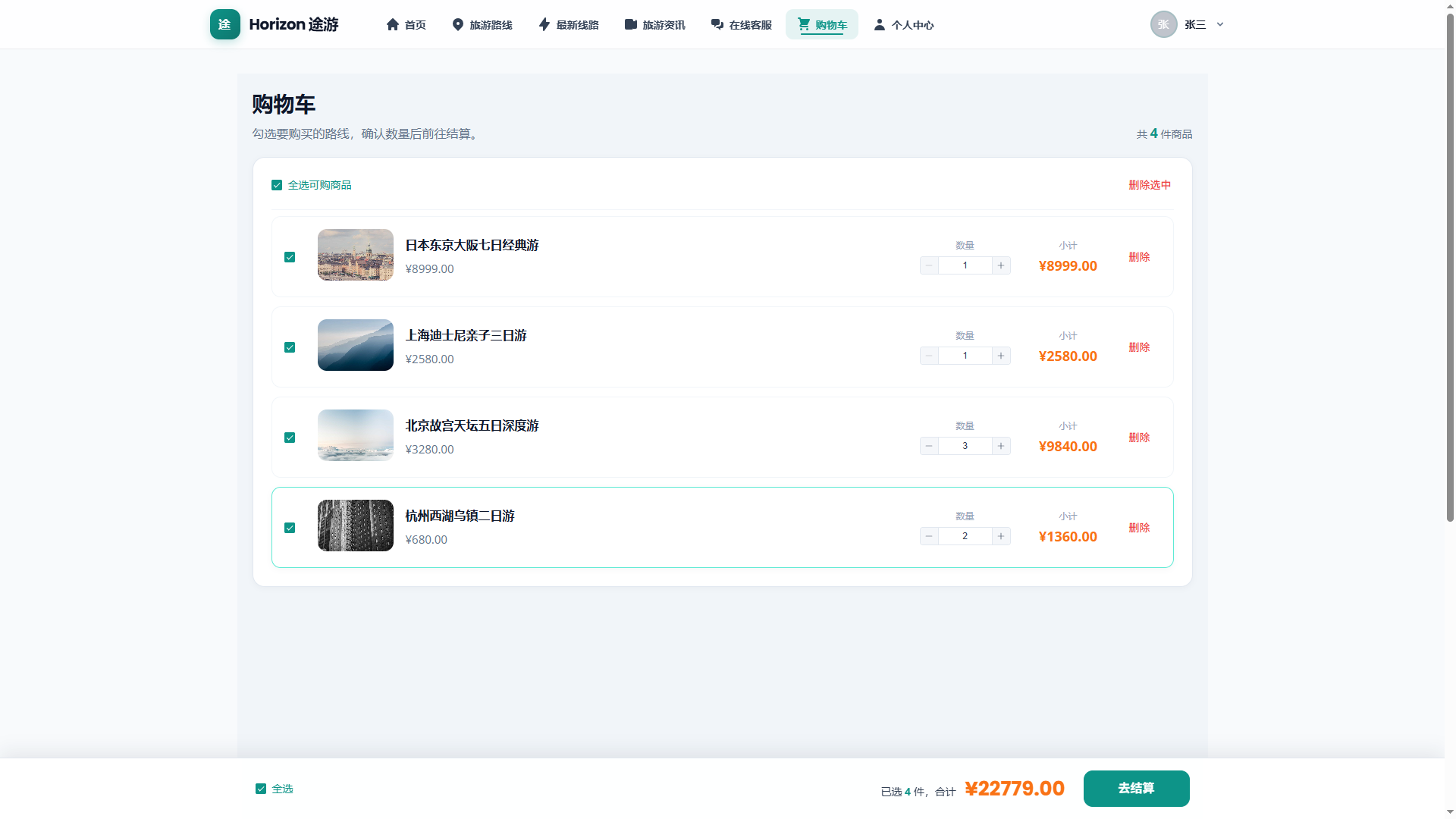
Task: Open the 购物车 navigation tab
Action: click(822, 24)
